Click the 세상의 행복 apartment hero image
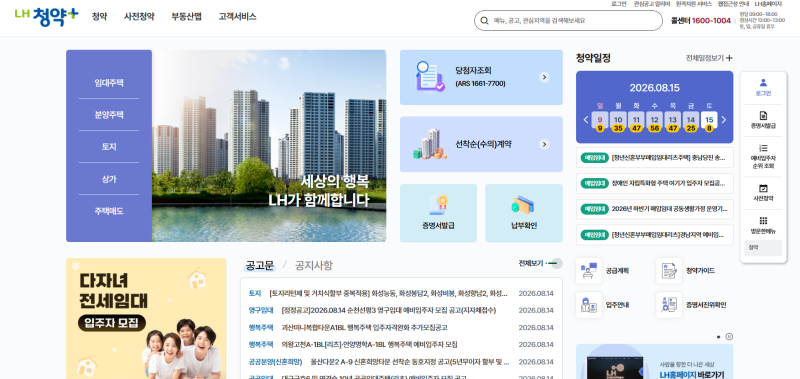 pos(269,146)
